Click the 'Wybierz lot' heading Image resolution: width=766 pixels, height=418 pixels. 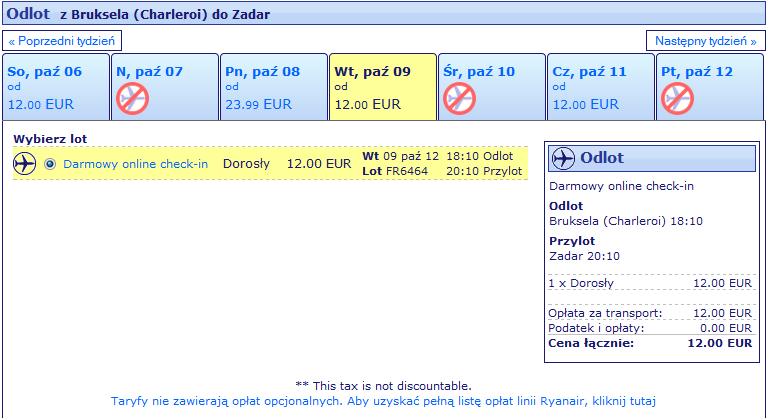[x=50, y=139]
